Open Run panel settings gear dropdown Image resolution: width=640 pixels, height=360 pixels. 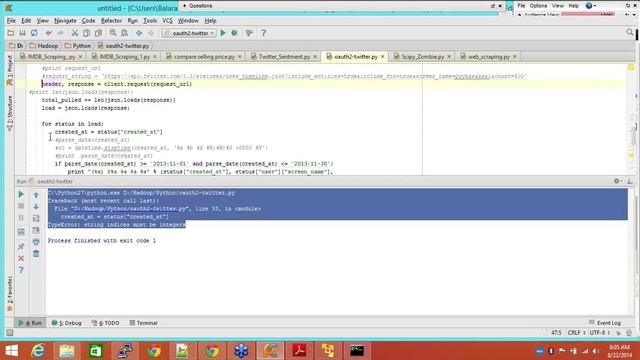618,181
